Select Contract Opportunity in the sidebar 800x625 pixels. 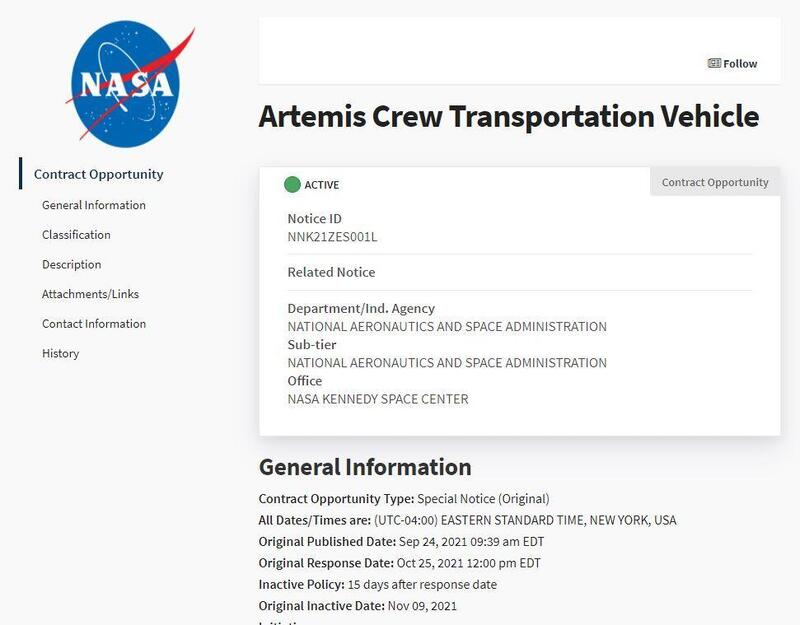[x=98, y=174]
